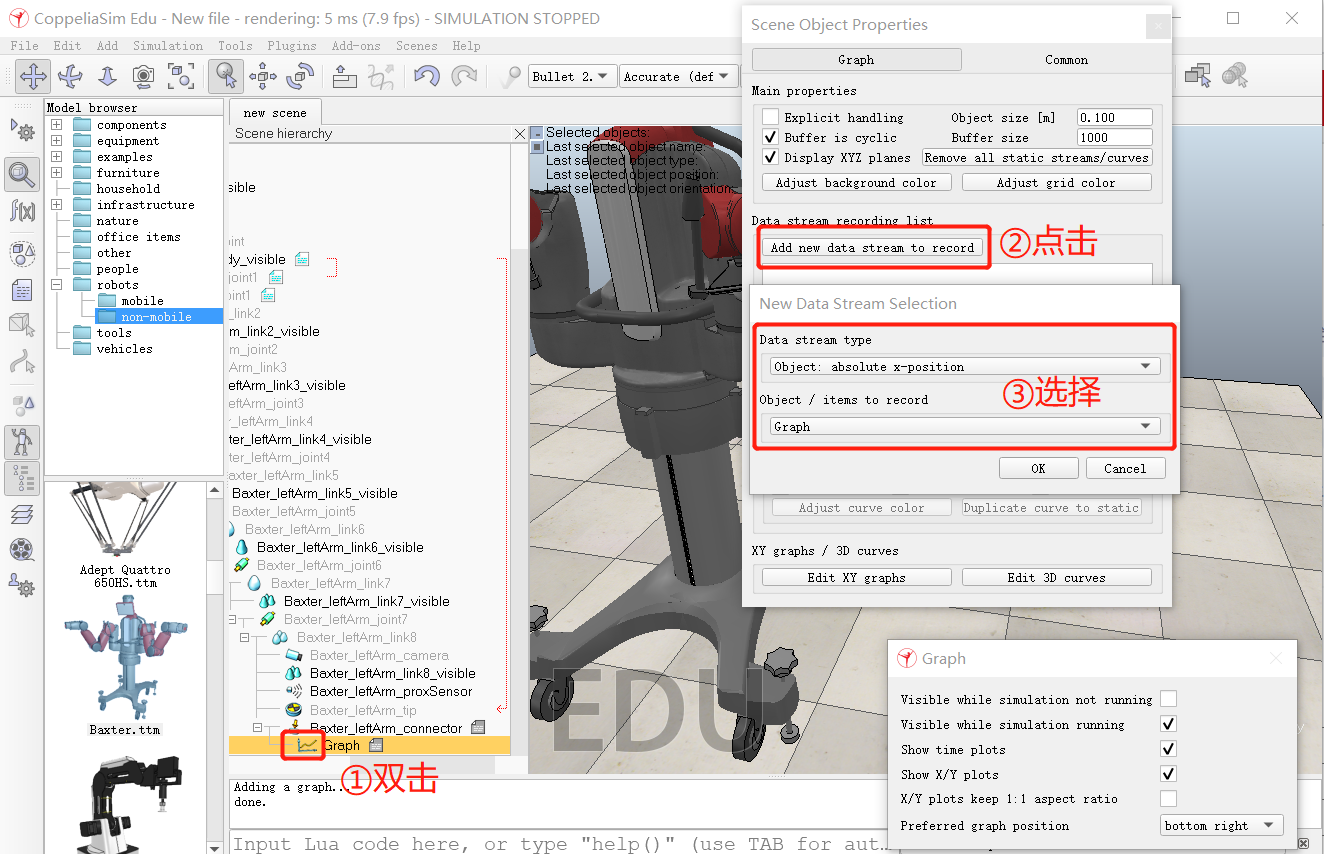Activate the camera rotate tool
The width and height of the screenshot is (1324, 854).
[x=70, y=76]
